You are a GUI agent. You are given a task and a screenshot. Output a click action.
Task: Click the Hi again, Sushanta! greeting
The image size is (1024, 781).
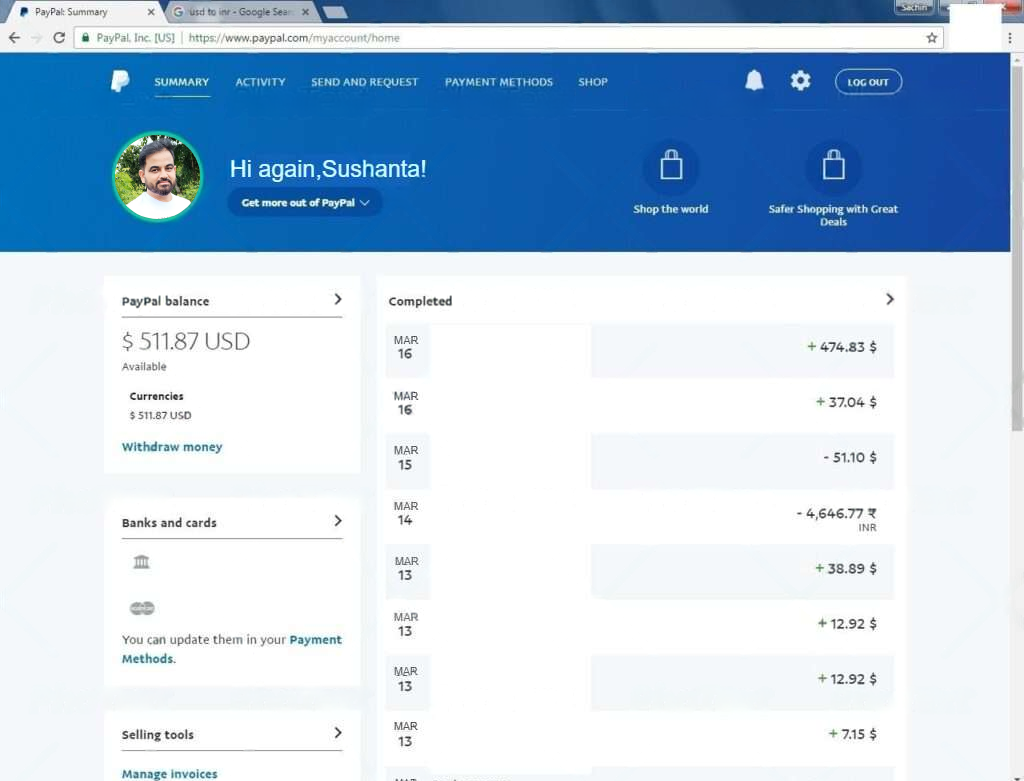[x=328, y=168]
